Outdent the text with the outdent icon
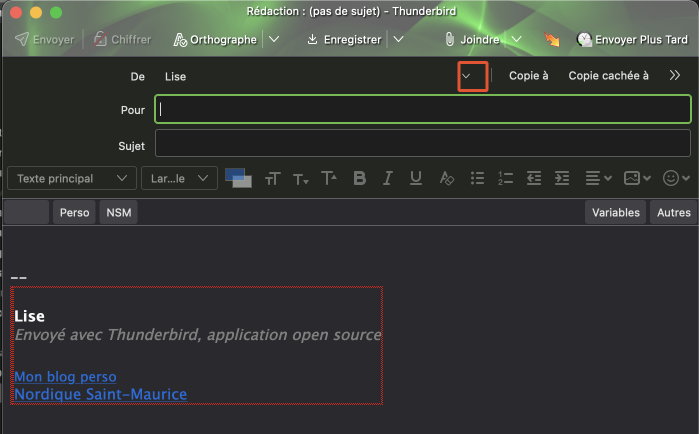Viewport: 699px width, 434px height. (x=534, y=178)
